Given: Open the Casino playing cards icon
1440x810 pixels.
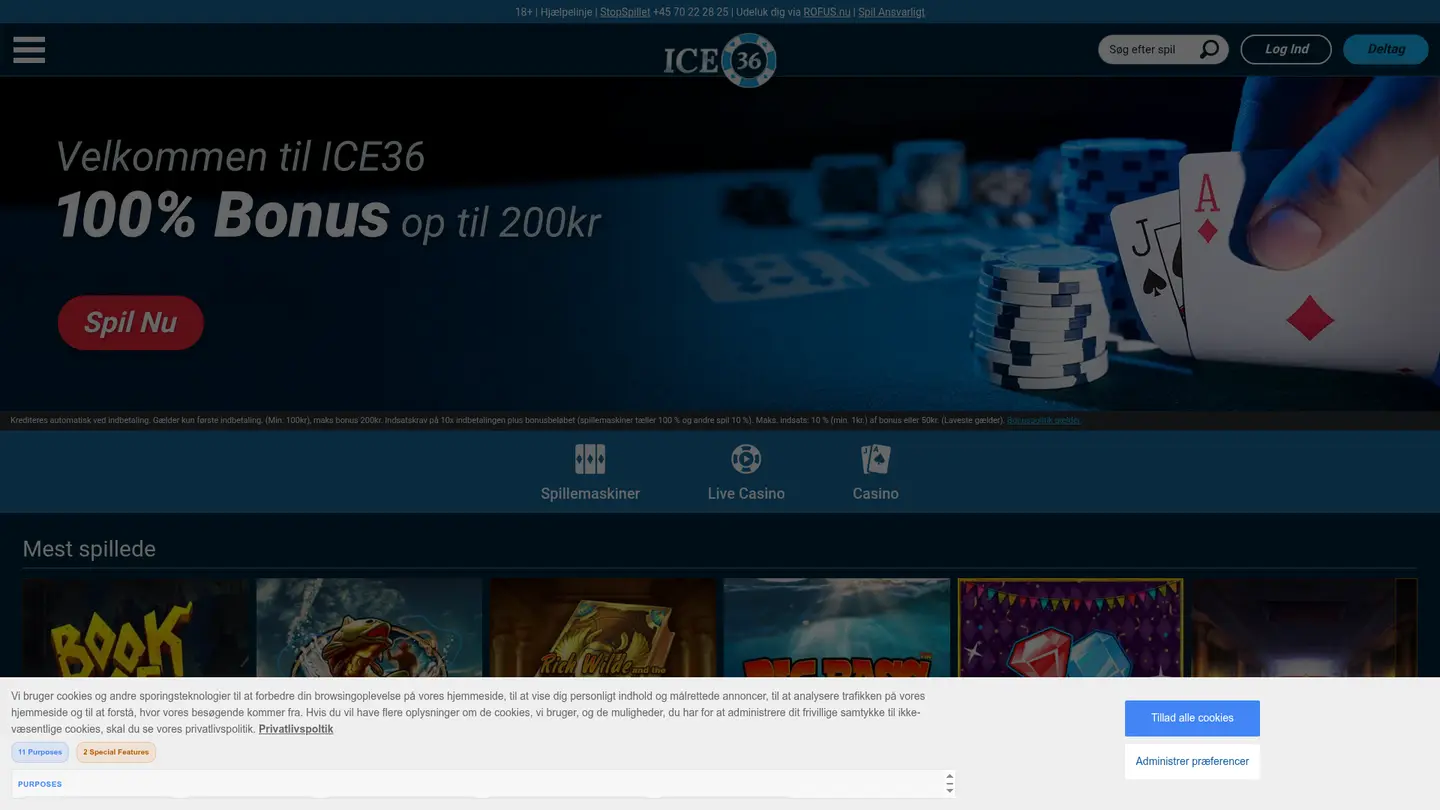Looking at the screenshot, I should point(875,459).
